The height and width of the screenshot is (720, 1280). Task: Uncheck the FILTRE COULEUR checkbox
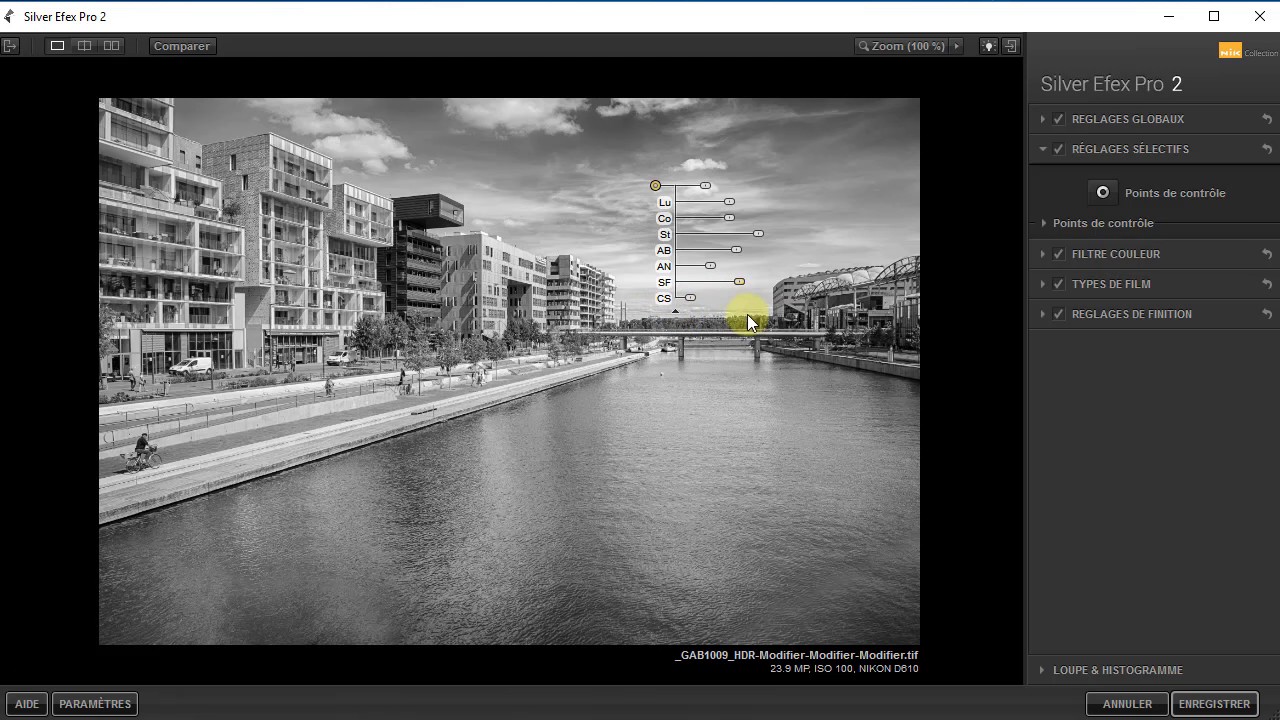(1059, 254)
